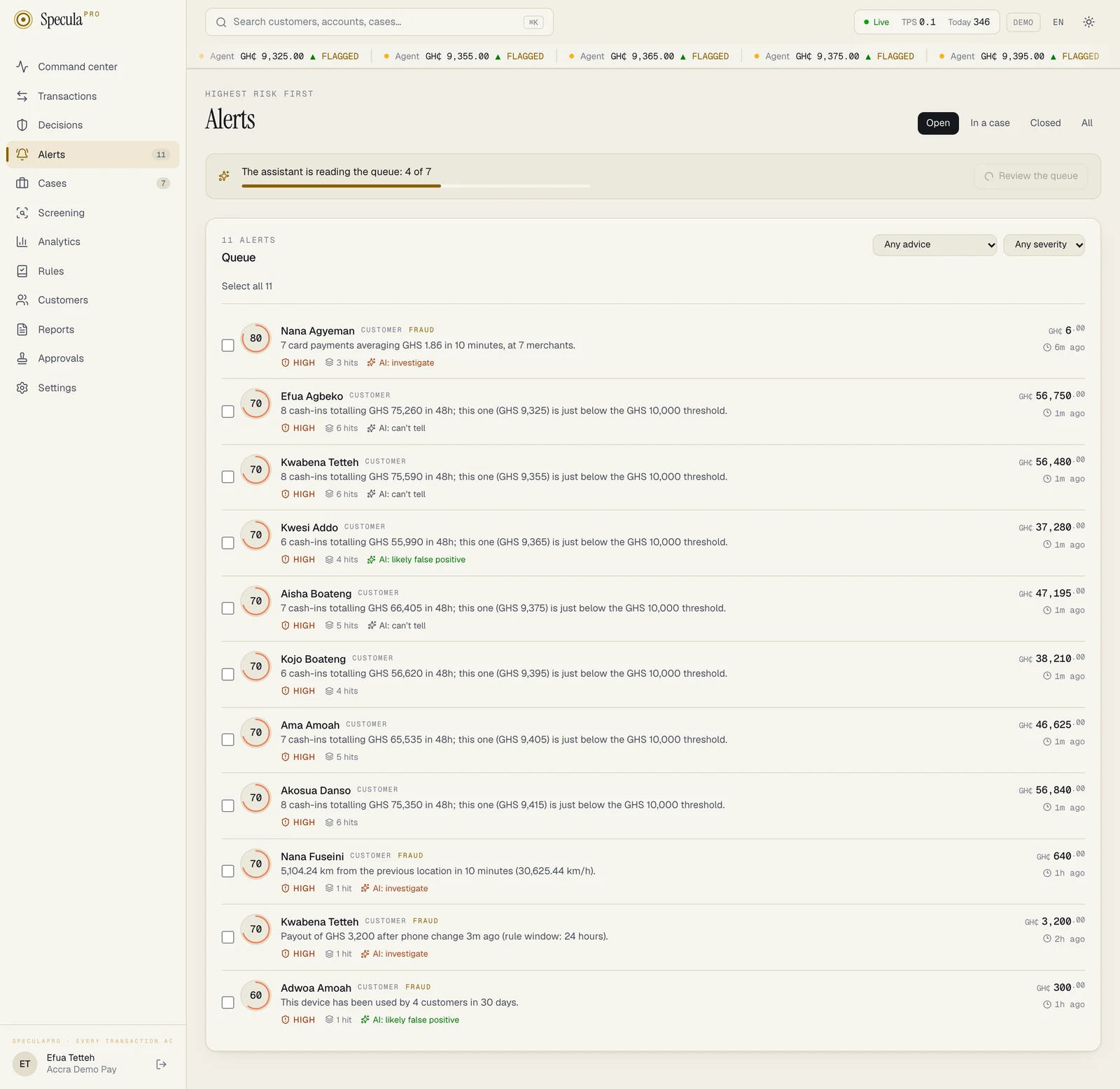
Task: Check the Nana Agyeman alert checkbox
Action: [x=227, y=346]
